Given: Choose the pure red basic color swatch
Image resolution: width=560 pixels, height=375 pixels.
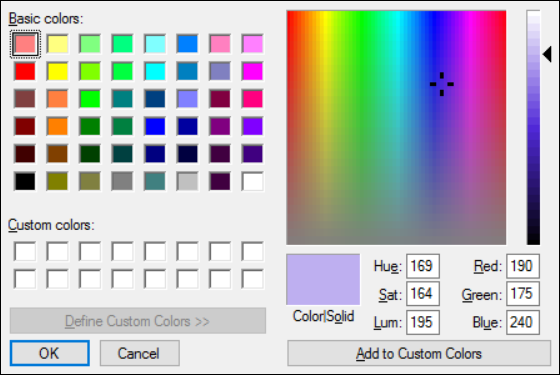Looking at the screenshot, I should coord(25,71).
